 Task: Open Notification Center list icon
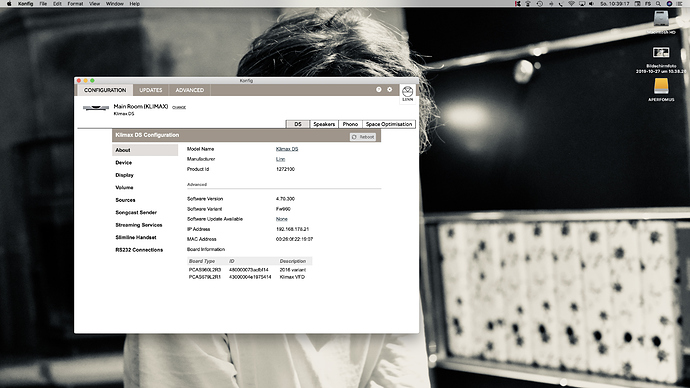pyautogui.click(x=680, y=4)
